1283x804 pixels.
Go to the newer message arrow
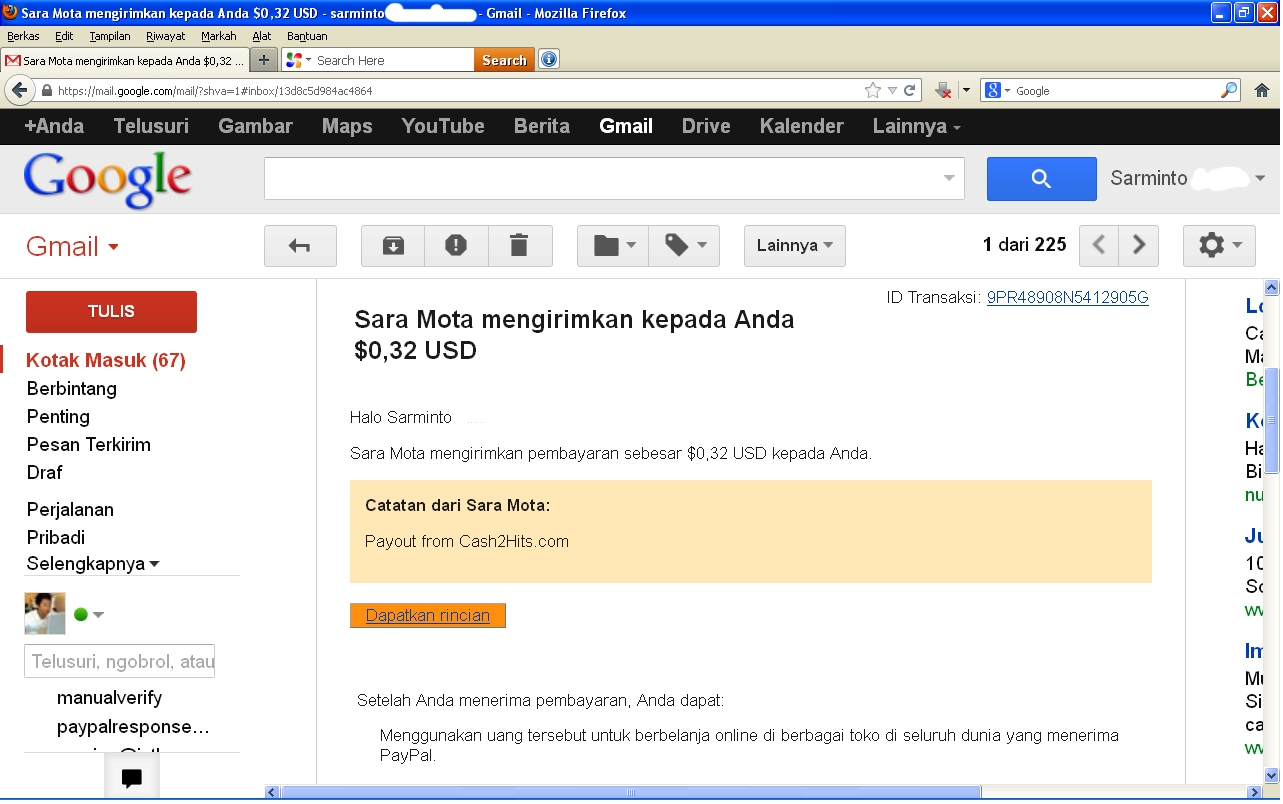(x=1099, y=246)
